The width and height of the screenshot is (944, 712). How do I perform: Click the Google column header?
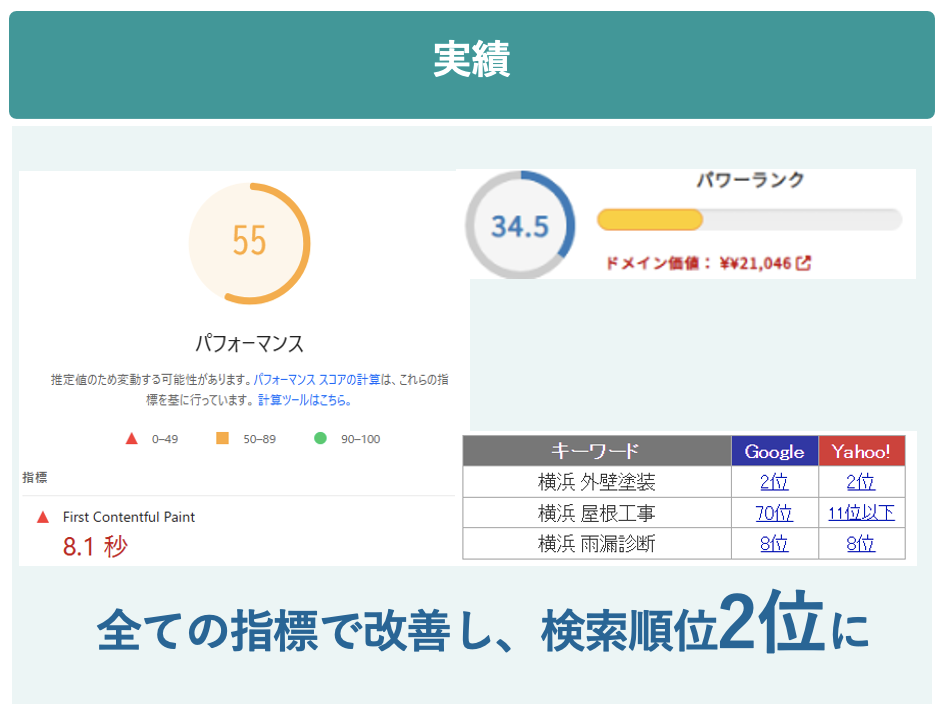click(774, 451)
